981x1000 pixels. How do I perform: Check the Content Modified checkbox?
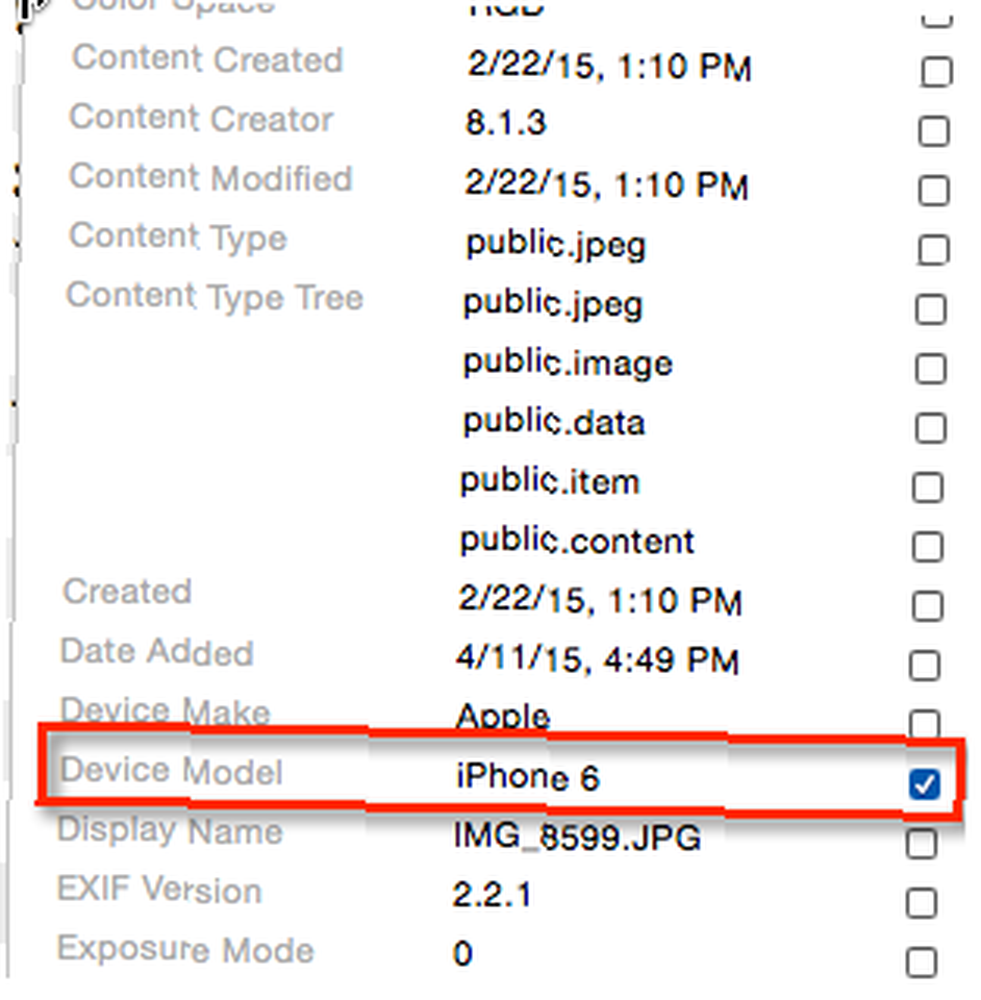click(933, 190)
